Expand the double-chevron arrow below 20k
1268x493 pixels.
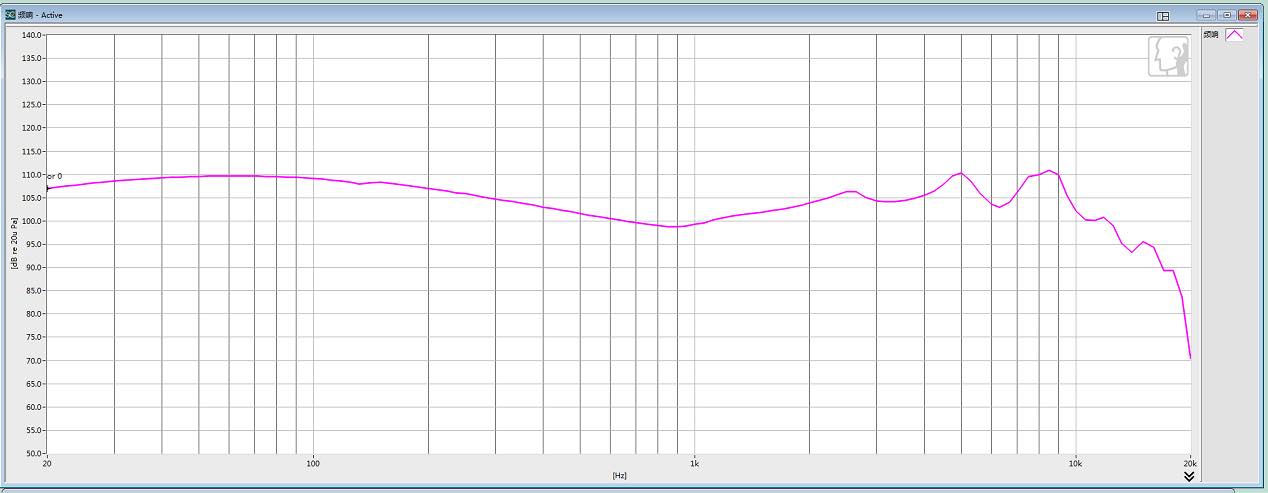point(1189,477)
